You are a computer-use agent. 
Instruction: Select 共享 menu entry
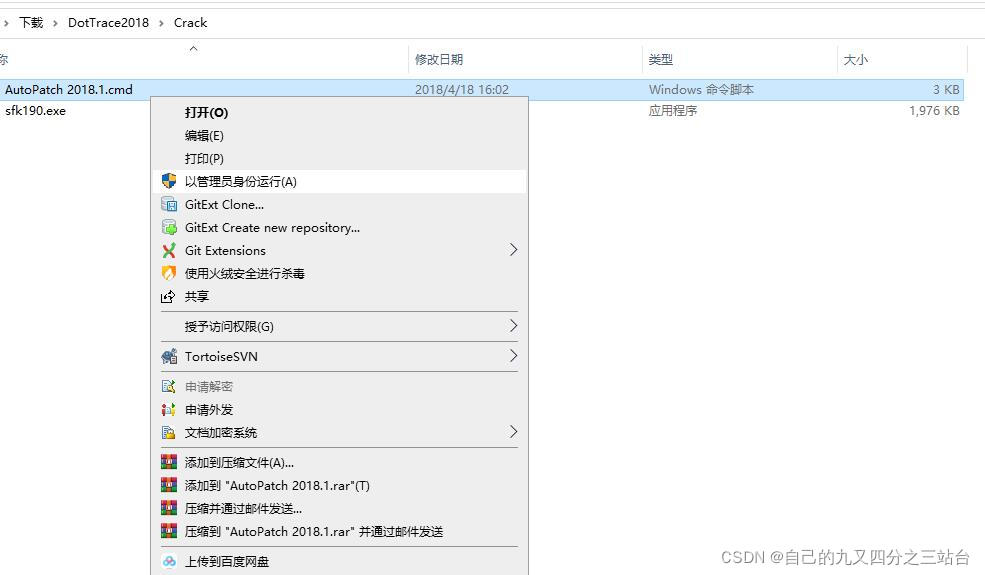point(340,296)
